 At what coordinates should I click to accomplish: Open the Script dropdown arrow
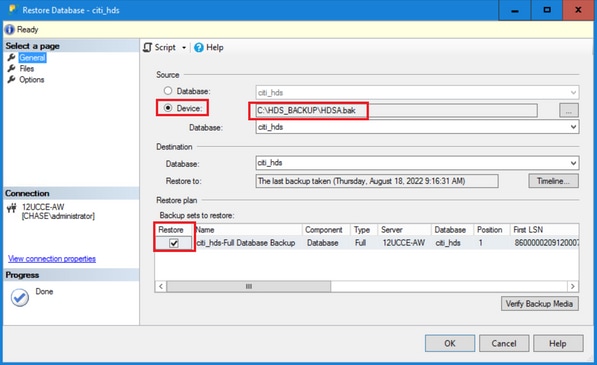pyautogui.click(x=184, y=48)
